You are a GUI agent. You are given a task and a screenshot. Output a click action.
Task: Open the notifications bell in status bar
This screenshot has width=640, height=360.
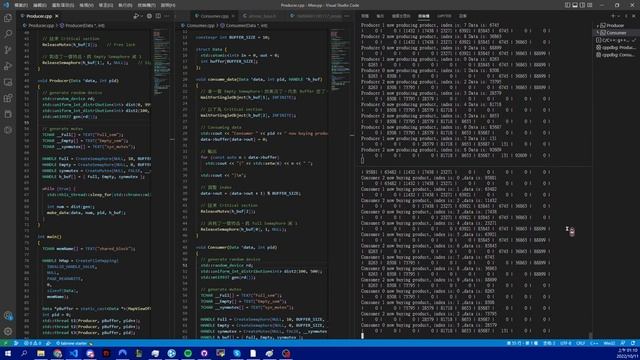(x=633, y=343)
